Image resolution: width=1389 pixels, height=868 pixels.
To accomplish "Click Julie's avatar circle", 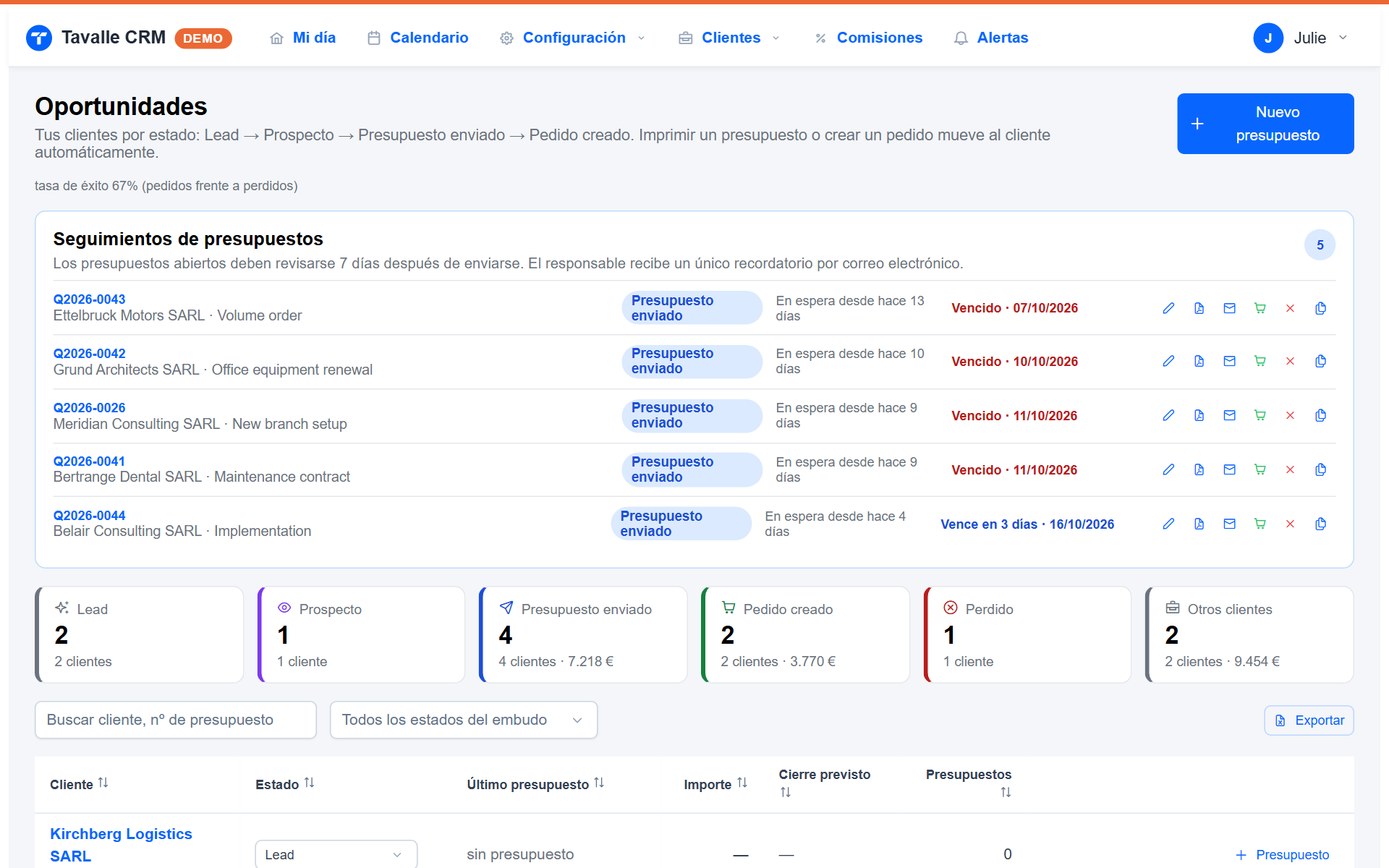I will (1268, 38).
